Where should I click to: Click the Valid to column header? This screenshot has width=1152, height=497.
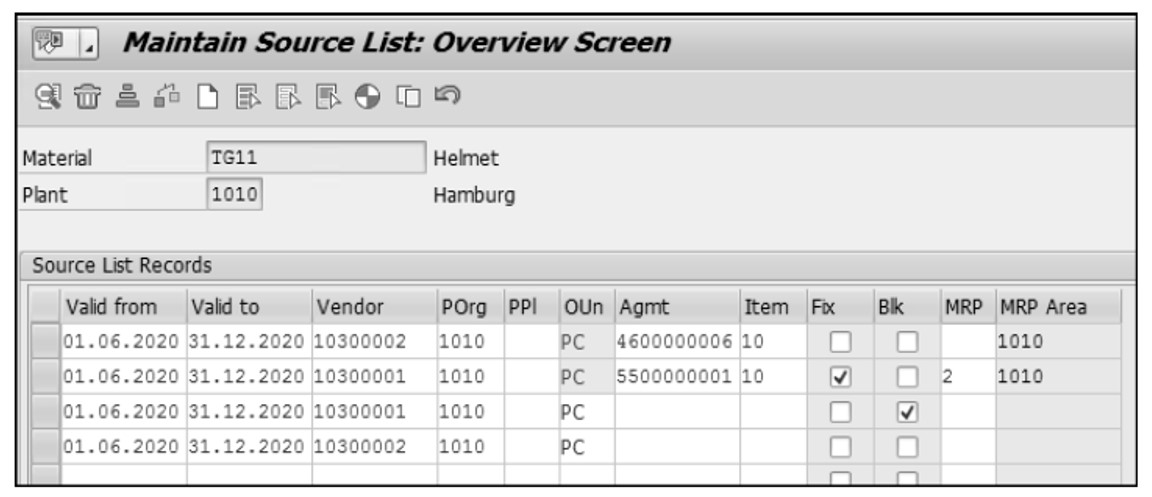click(249, 307)
